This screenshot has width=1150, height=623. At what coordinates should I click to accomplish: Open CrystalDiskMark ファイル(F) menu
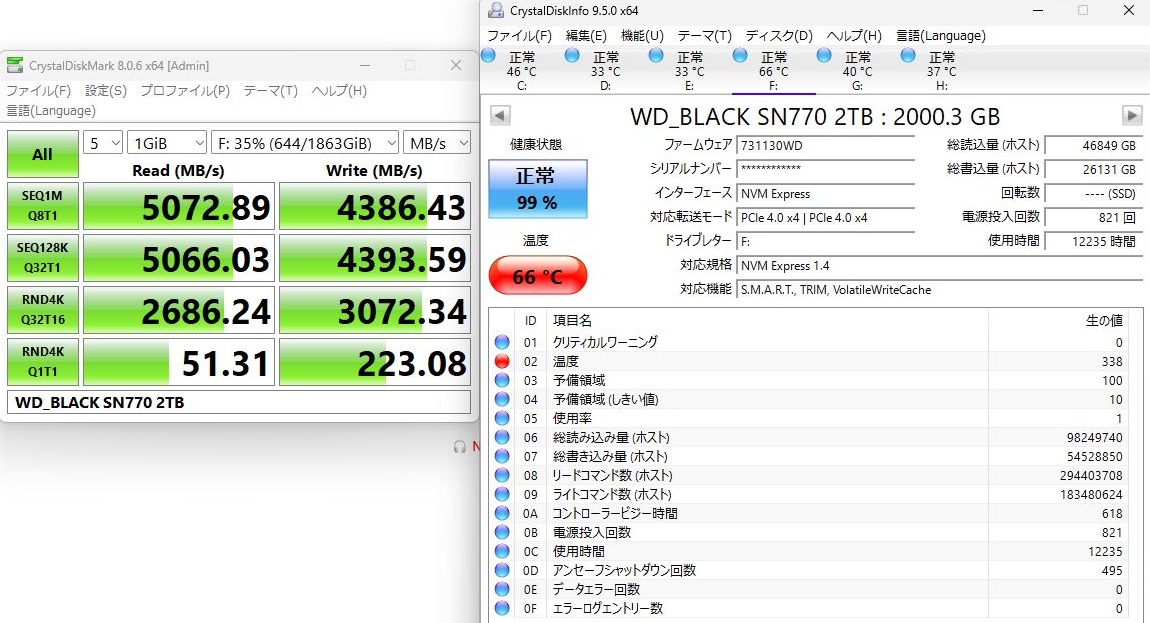pyautogui.click(x=39, y=91)
